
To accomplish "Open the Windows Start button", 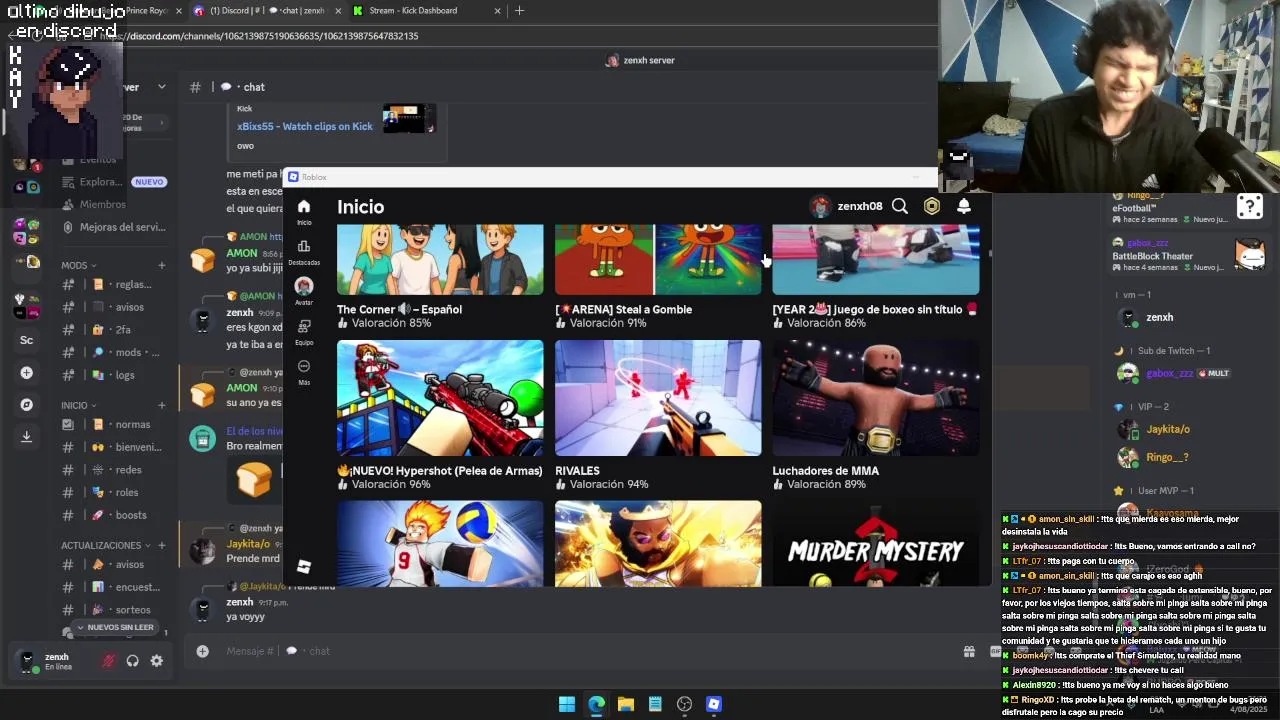I will [x=567, y=704].
